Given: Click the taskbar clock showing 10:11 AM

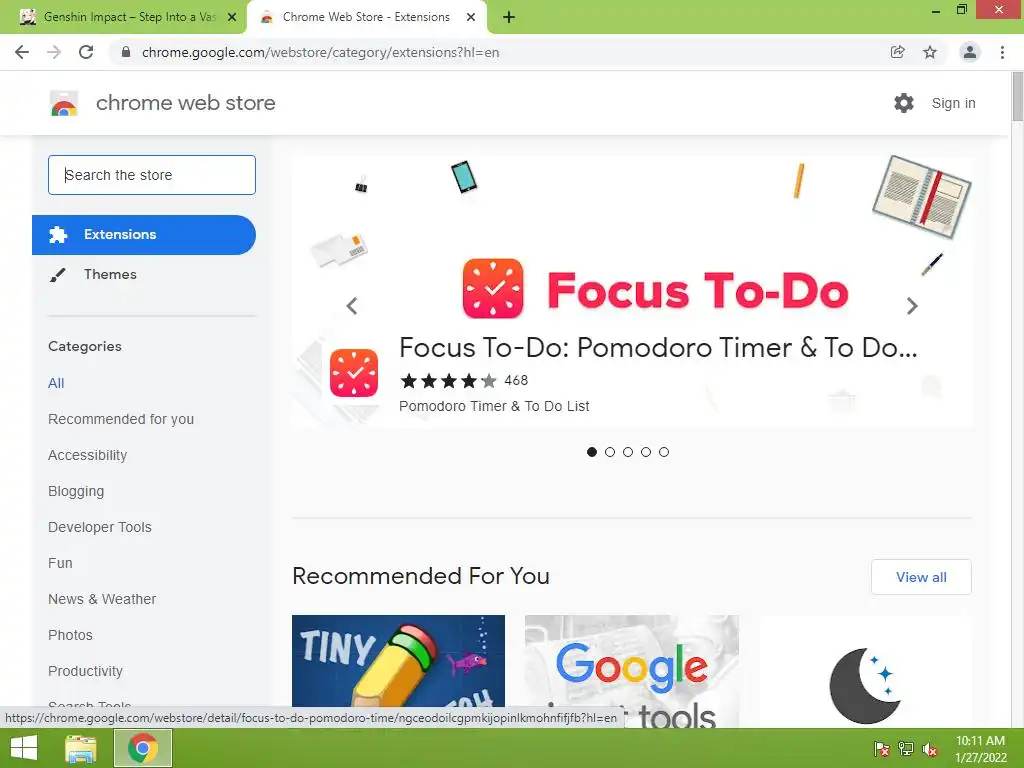Looking at the screenshot, I should point(980,748).
